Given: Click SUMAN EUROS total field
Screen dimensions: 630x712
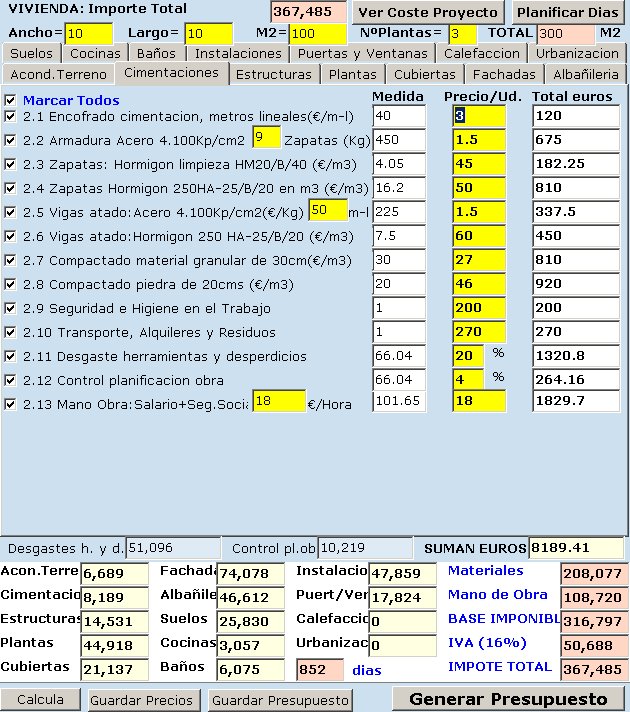Looking at the screenshot, I should tap(576, 548).
